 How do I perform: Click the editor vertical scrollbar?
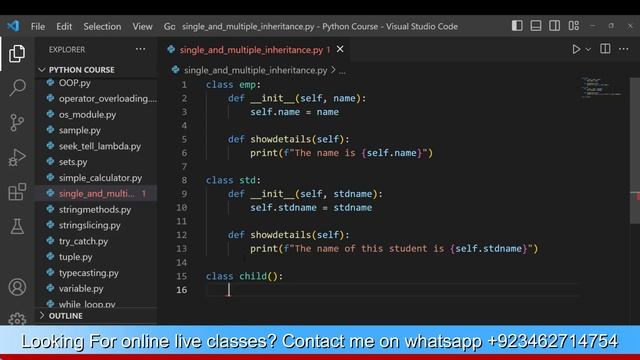coord(635,151)
